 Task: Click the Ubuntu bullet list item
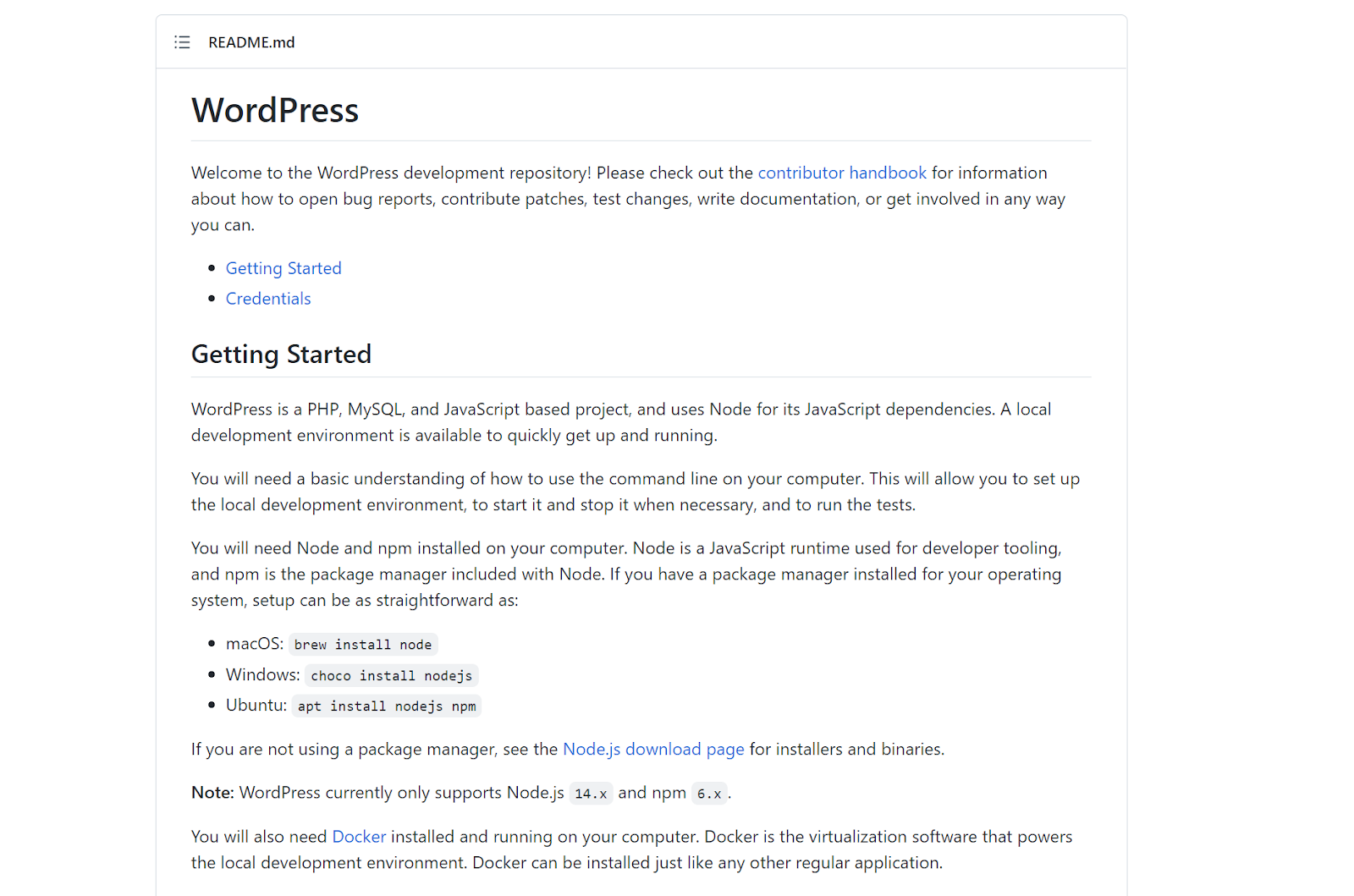[255, 704]
